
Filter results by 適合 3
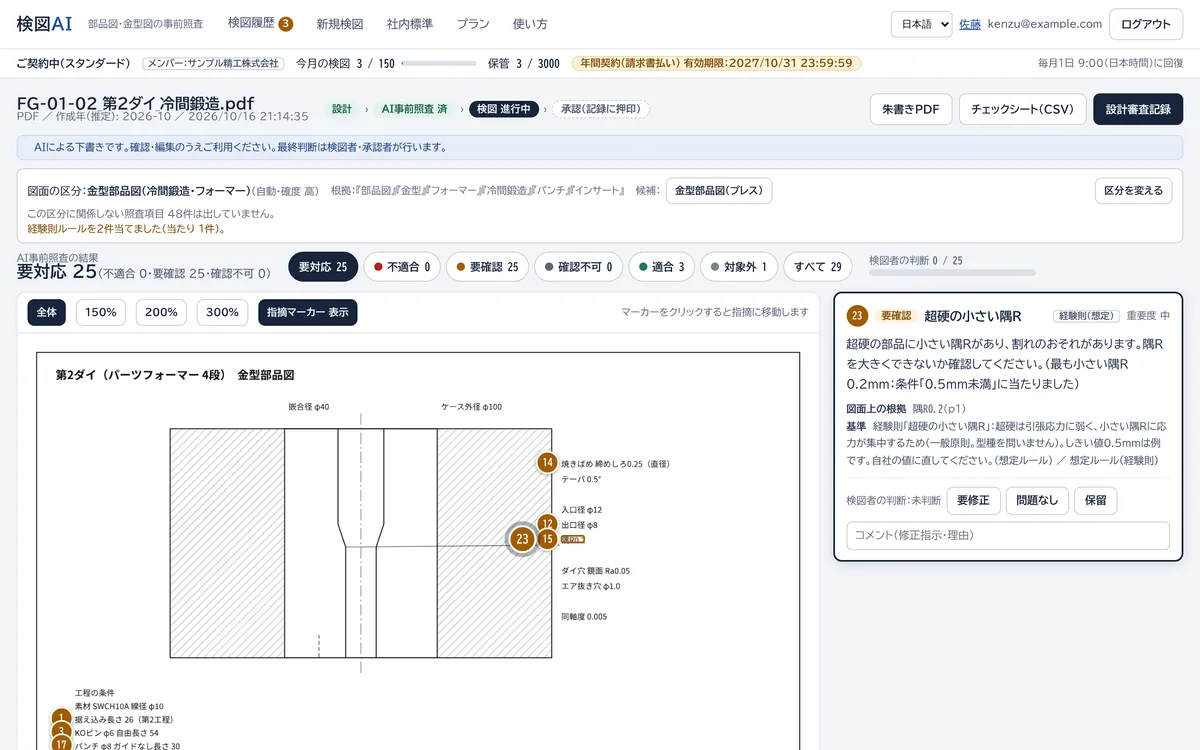pyautogui.click(x=662, y=267)
